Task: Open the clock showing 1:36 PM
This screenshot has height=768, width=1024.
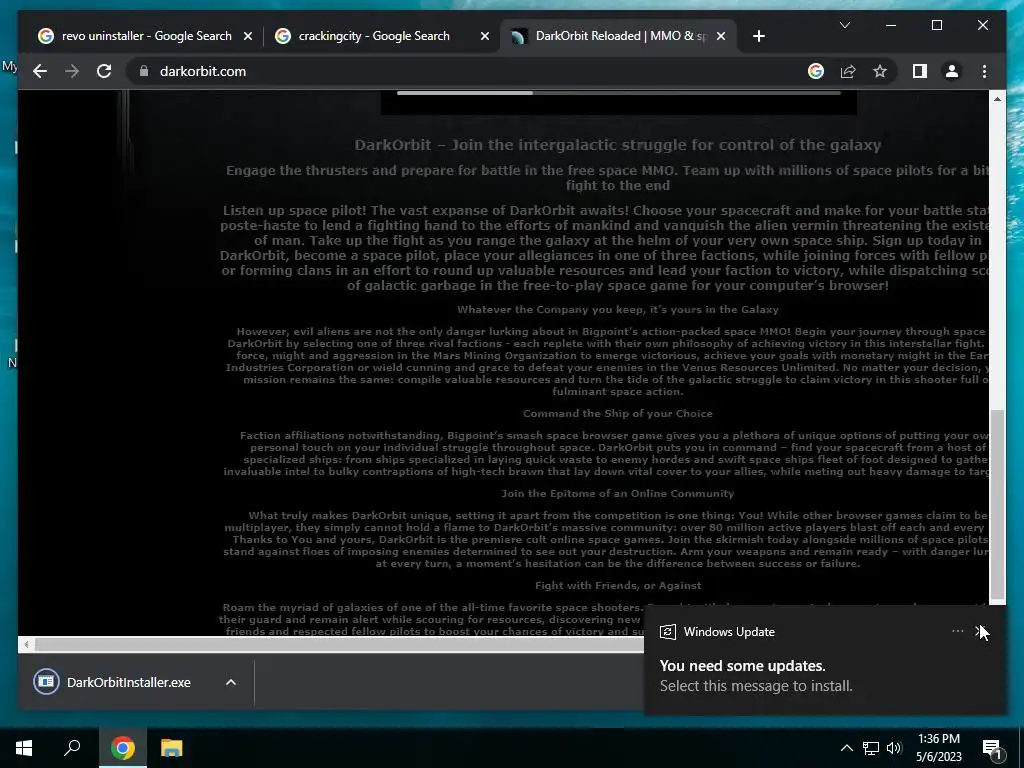Action: 938,748
